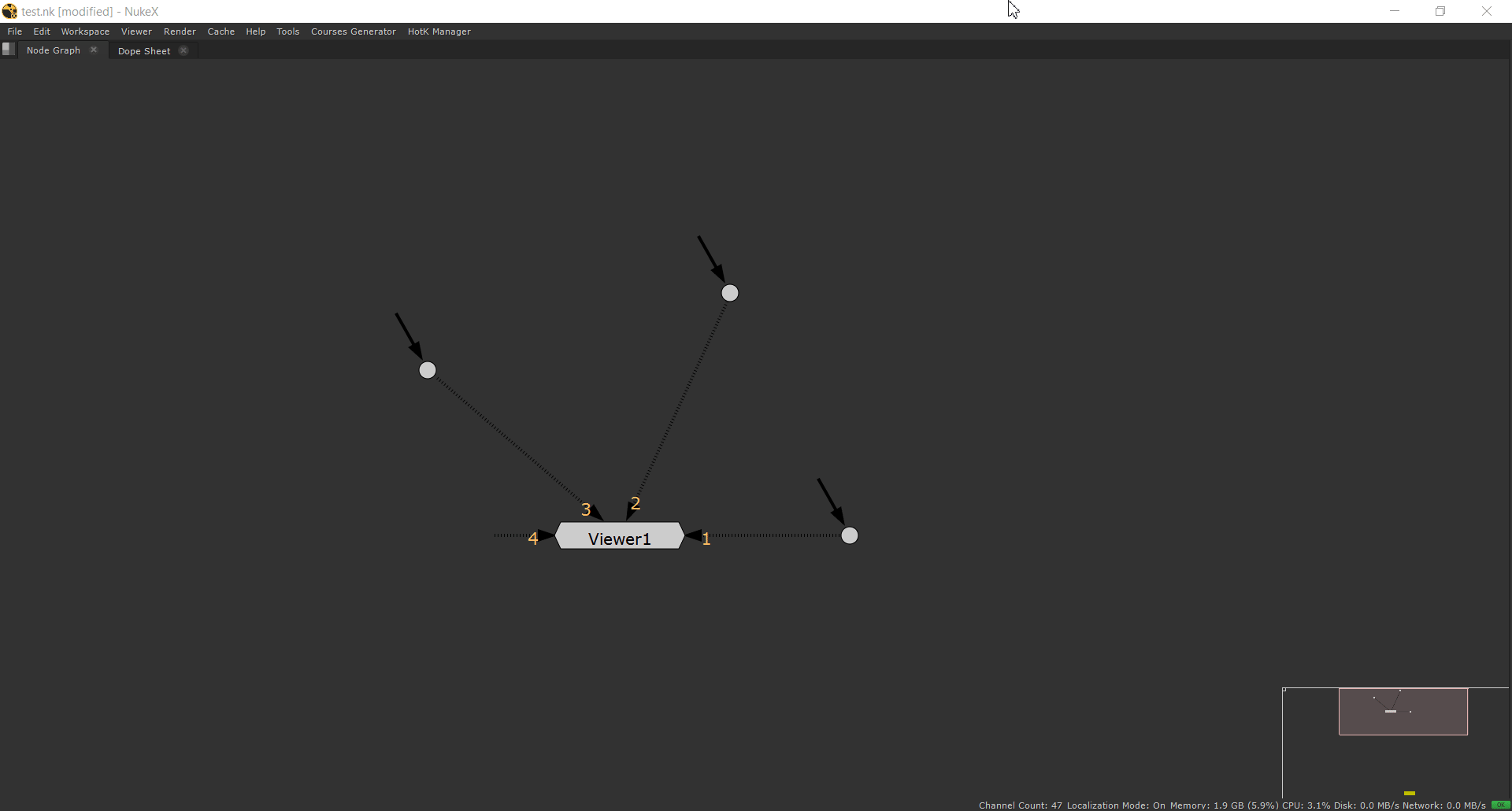Click the Dot node connected to input 2
This screenshot has height=811, width=1512.
pos(729,292)
